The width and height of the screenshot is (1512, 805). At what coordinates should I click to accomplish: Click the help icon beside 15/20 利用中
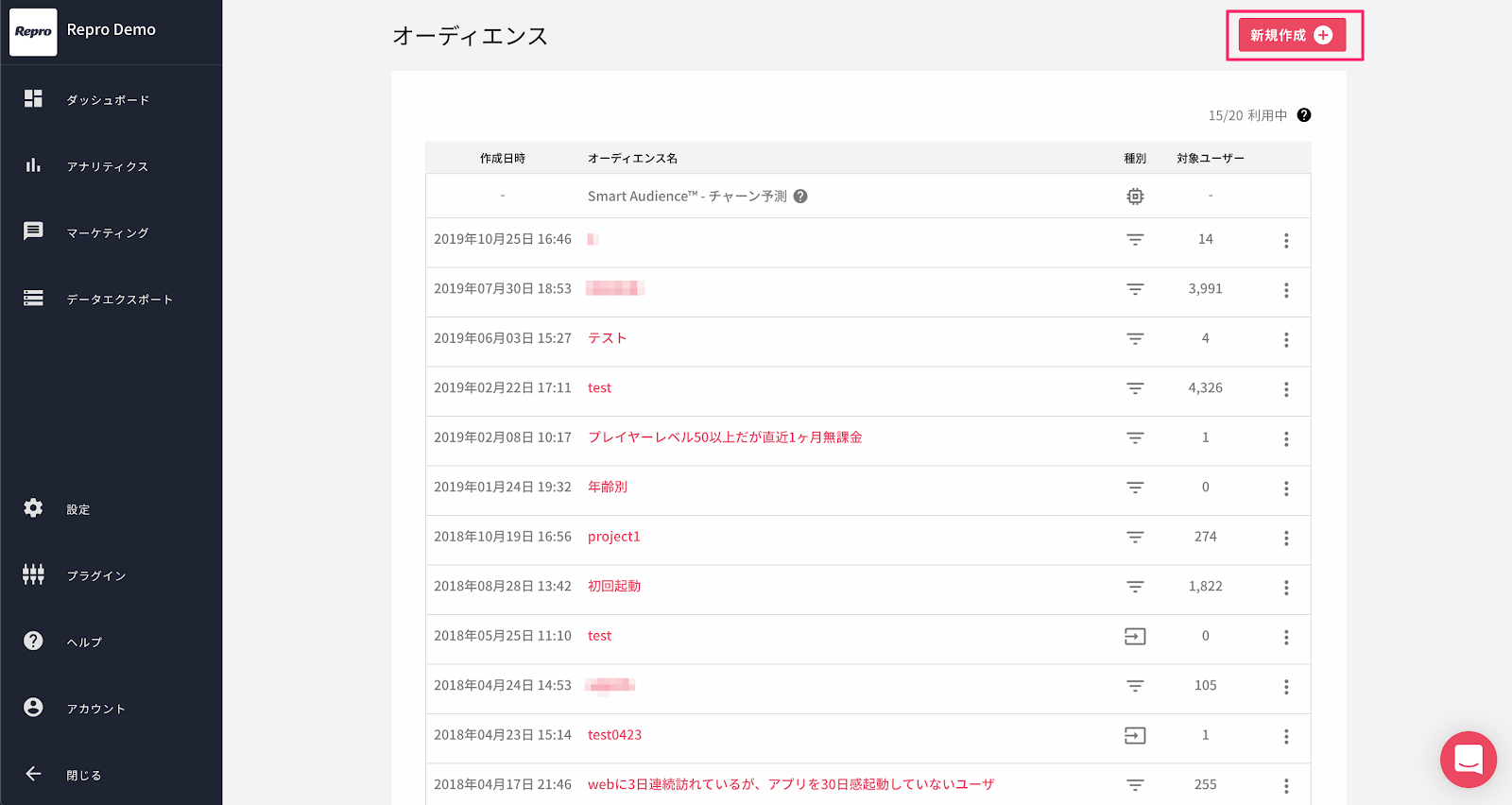coord(1304,115)
